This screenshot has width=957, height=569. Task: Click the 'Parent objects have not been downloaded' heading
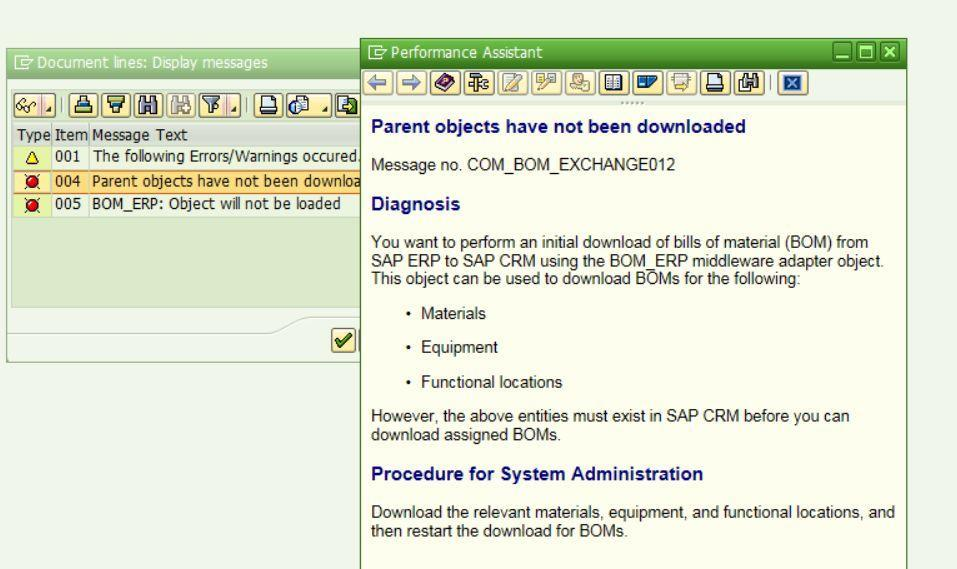558,126
